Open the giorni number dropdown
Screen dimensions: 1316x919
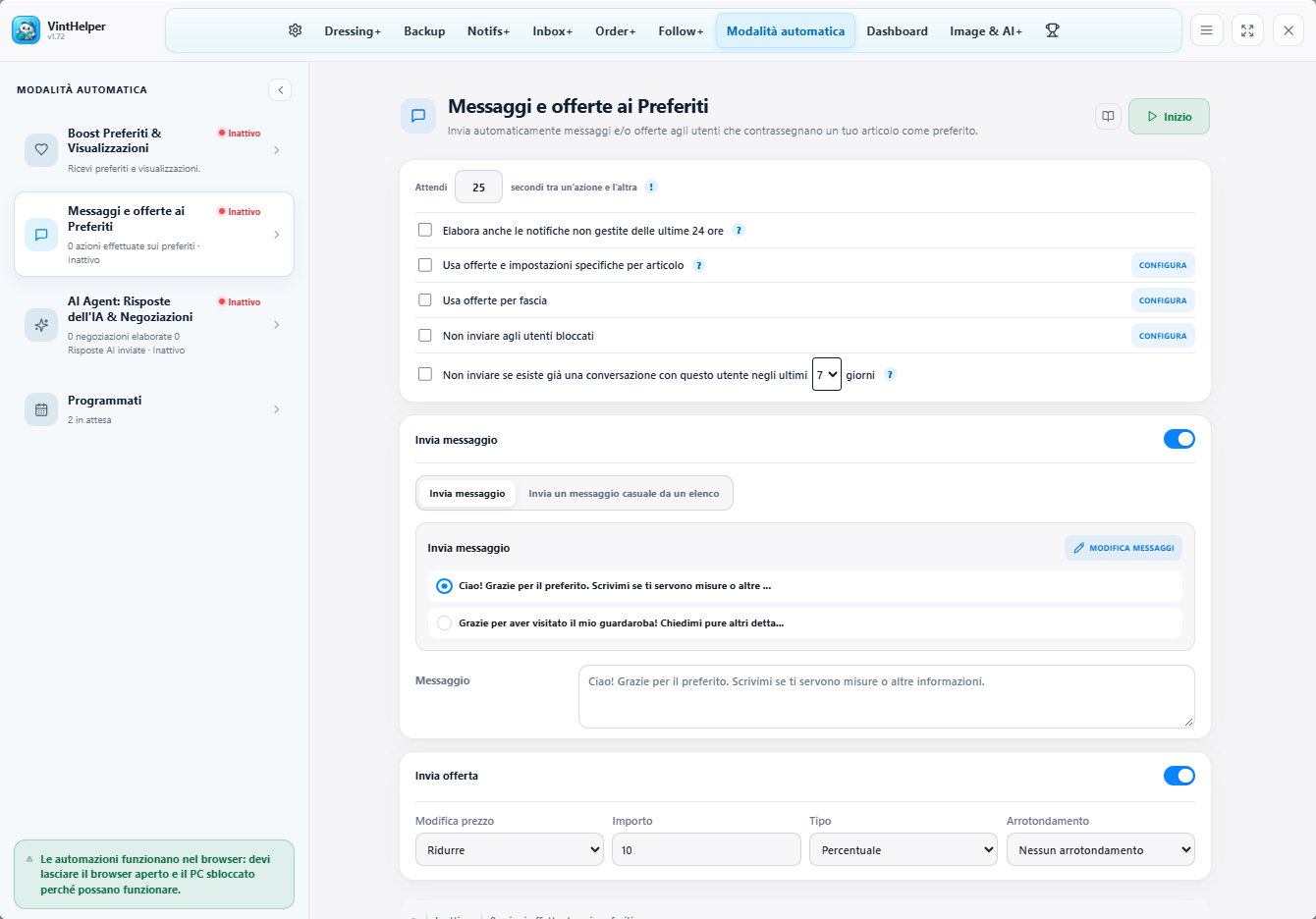[827, 374]
